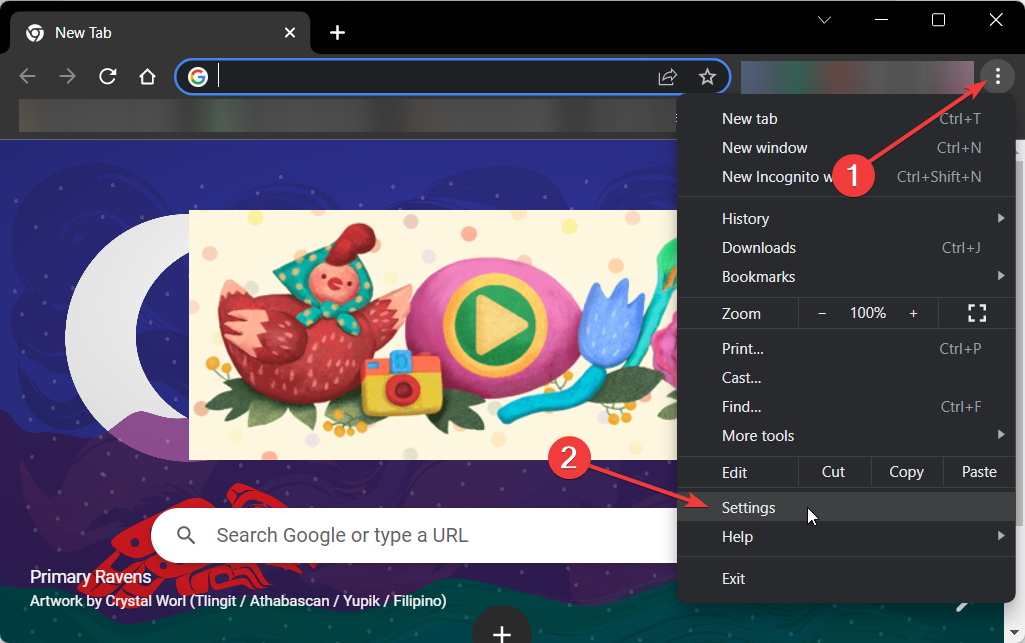Maximize the Chrome window
1025x643 pixels.
[938, 20]
